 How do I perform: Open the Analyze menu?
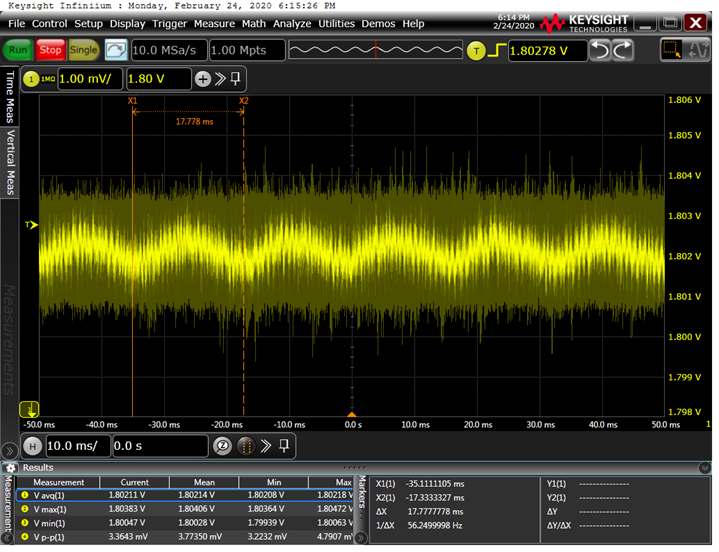(292, 23)
